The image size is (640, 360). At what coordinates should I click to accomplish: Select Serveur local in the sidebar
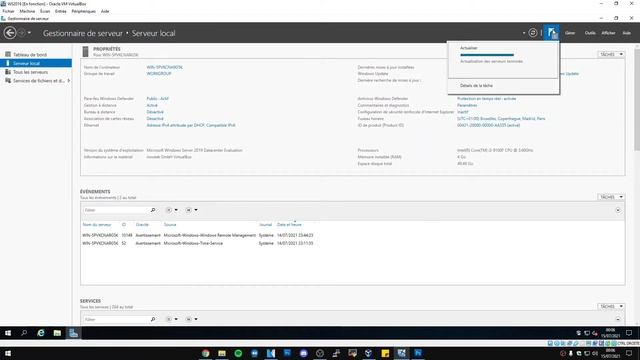[x=36, y=63]
